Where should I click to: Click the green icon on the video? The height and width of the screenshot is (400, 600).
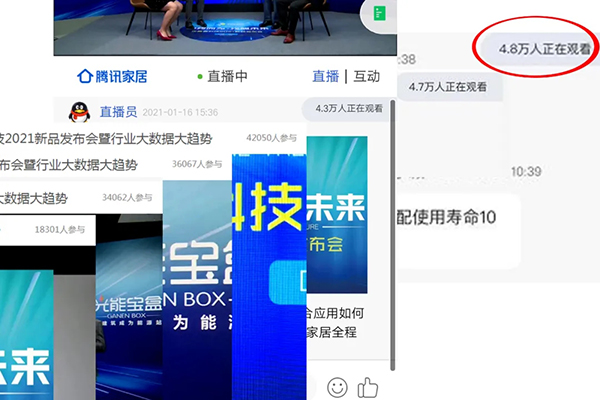378,13
